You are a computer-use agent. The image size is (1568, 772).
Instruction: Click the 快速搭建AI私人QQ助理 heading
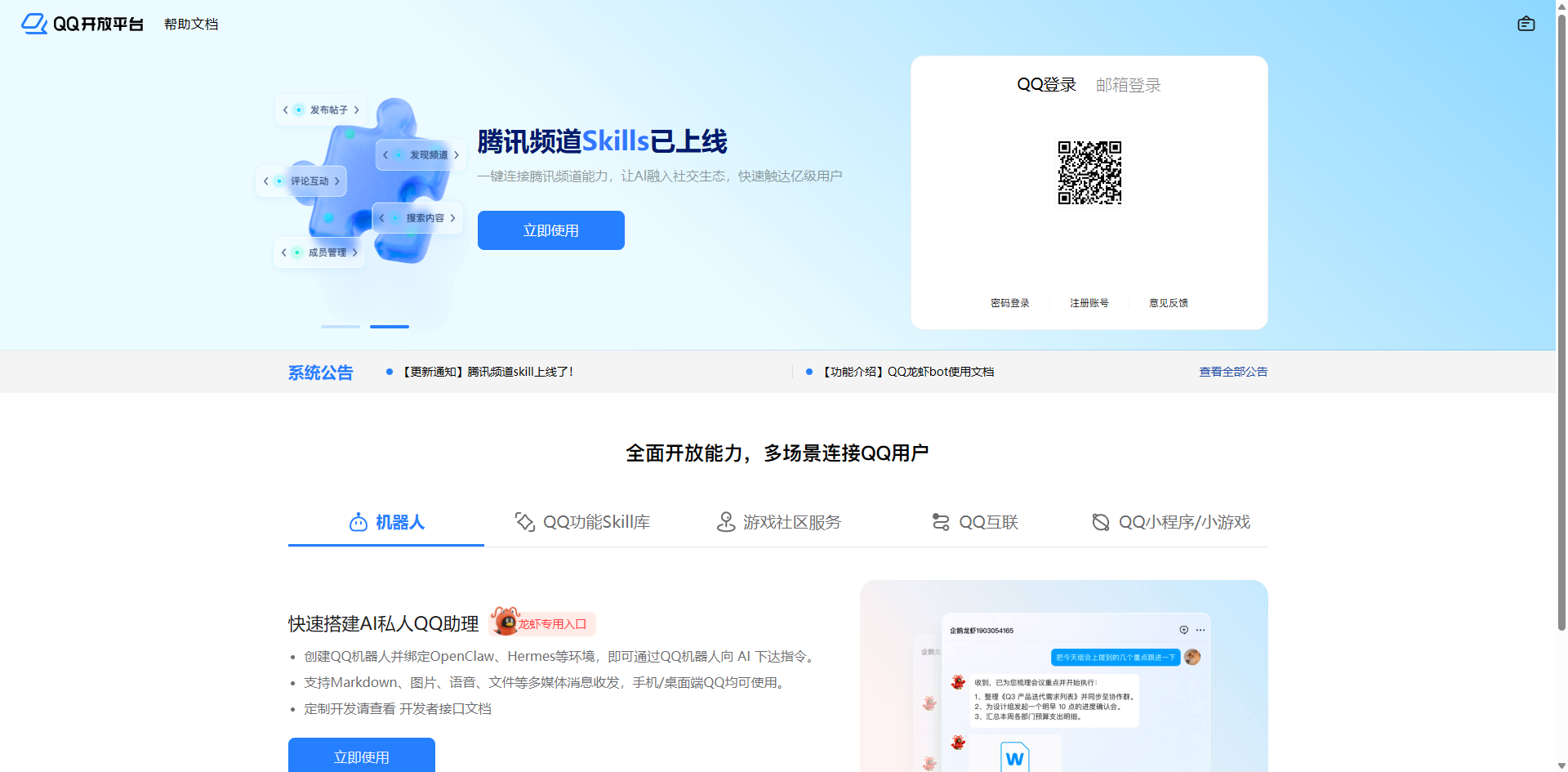click(x=384, y=624)
